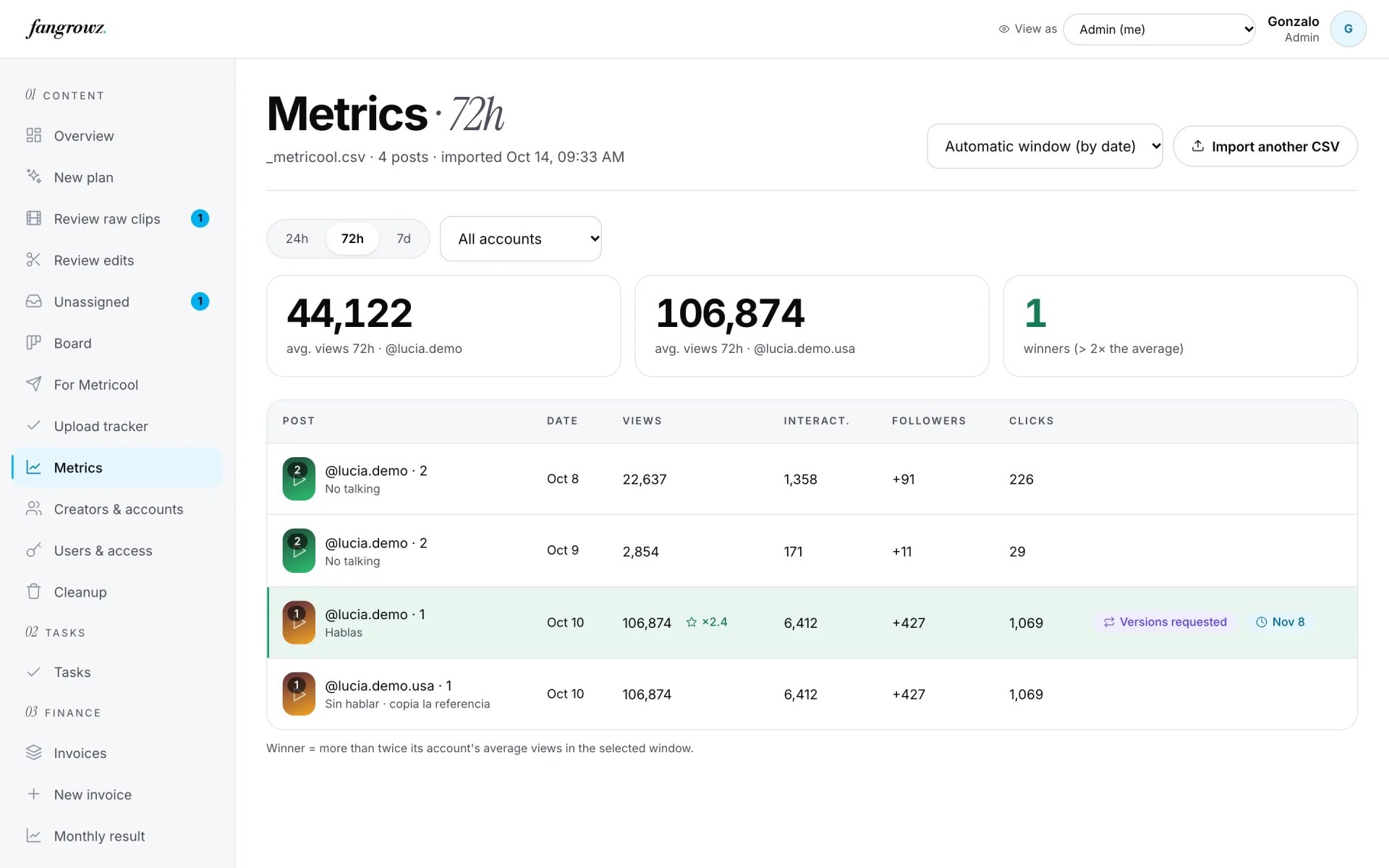Screen dimensions: 1389x868
Task: Switch time window to 7d
Action: [404, 239]
